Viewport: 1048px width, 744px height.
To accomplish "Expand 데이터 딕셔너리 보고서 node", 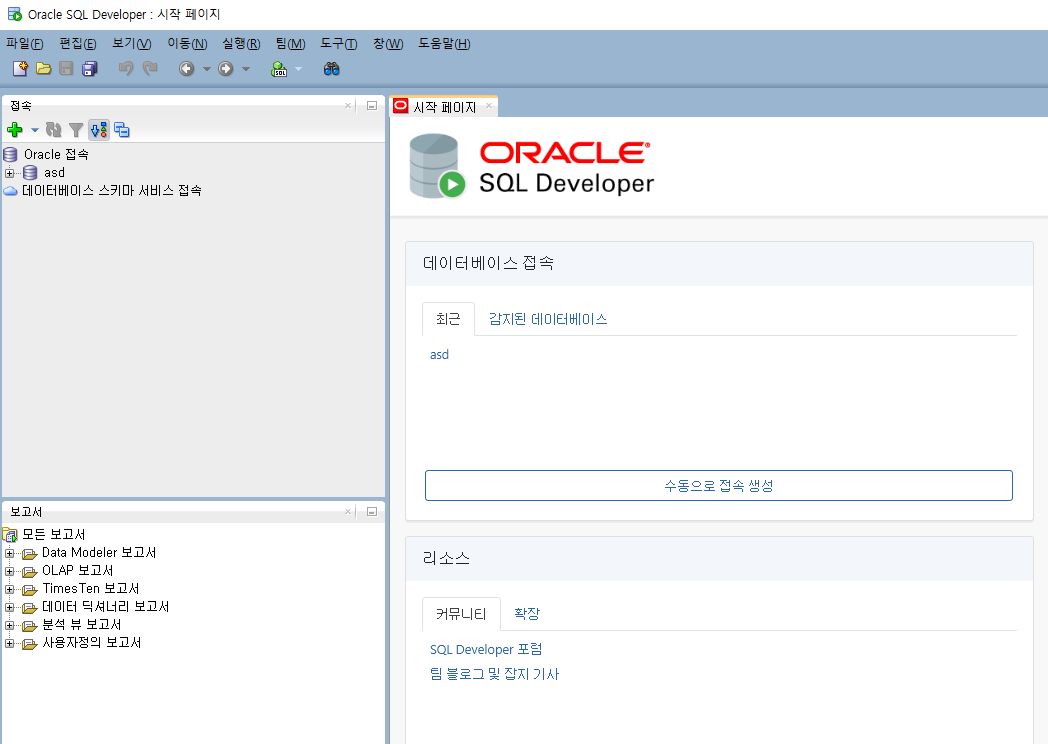I will tap(9, 607).
